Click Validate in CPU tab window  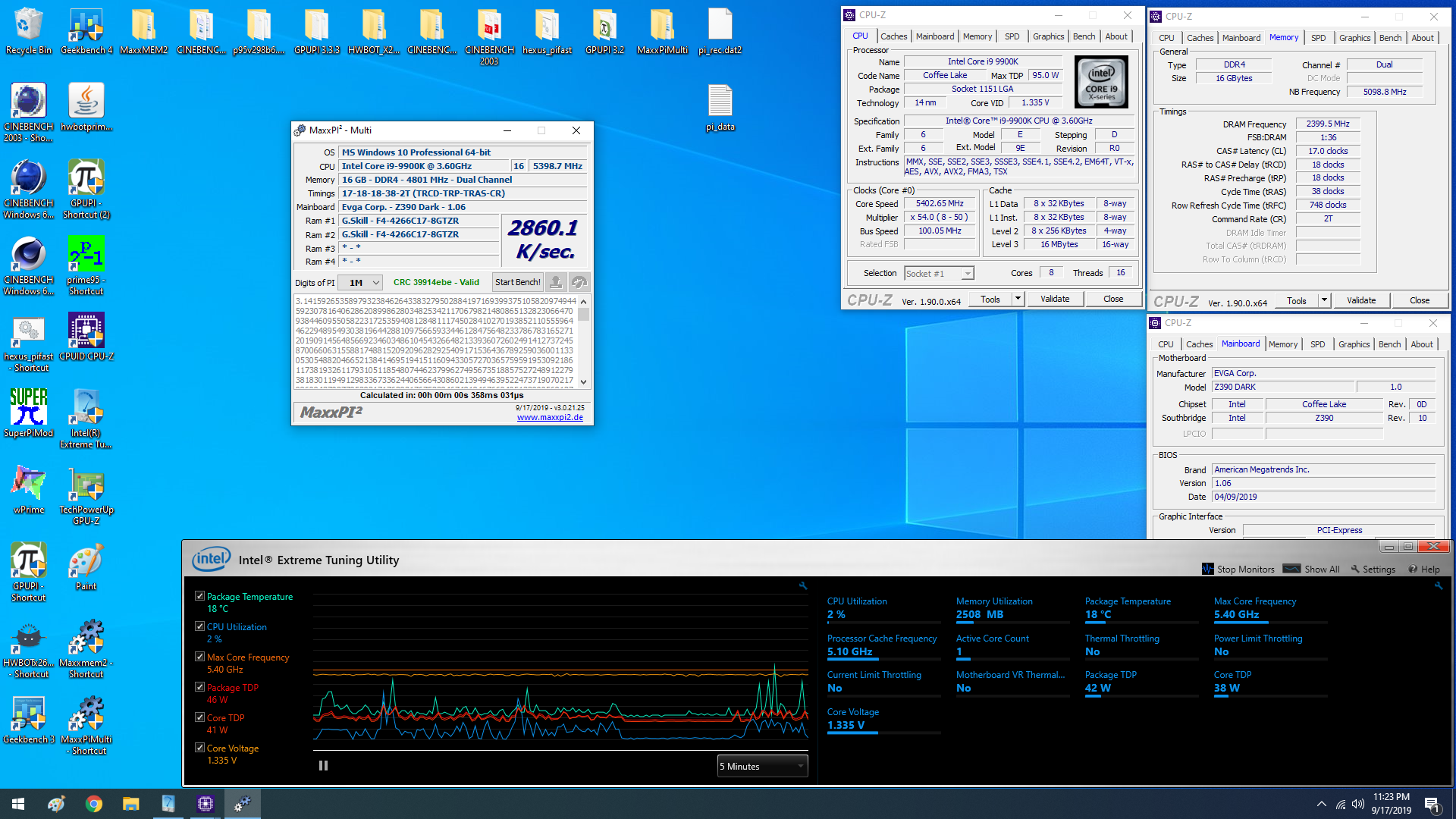1055,299
